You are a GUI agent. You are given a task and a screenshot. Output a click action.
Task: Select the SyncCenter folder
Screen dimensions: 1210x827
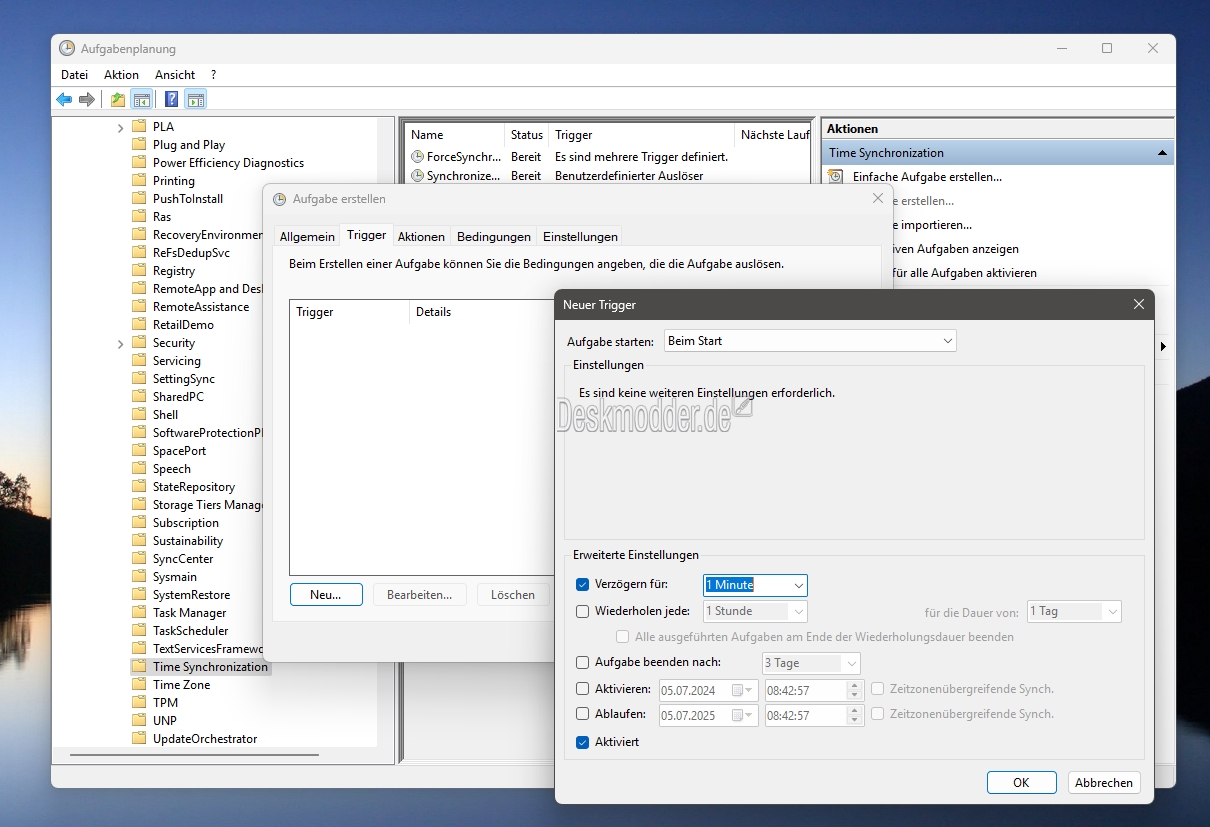pyautogui.click(x=183, y=559)
